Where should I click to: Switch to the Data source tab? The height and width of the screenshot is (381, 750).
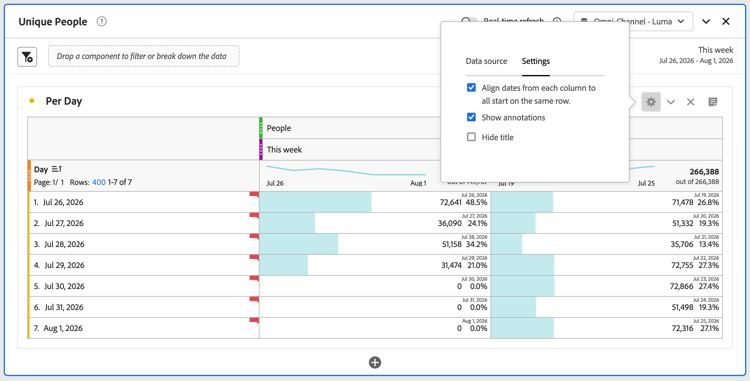pos(486,61)
